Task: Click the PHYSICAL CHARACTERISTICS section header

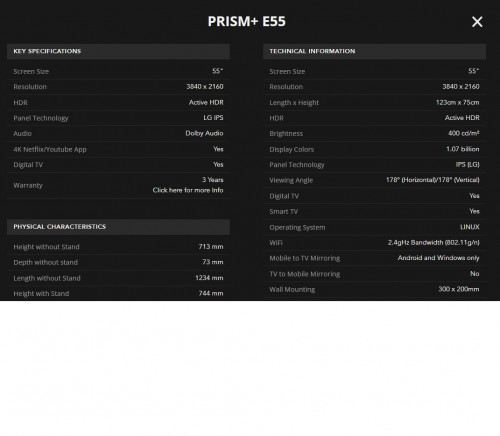Action: (118, 227)
